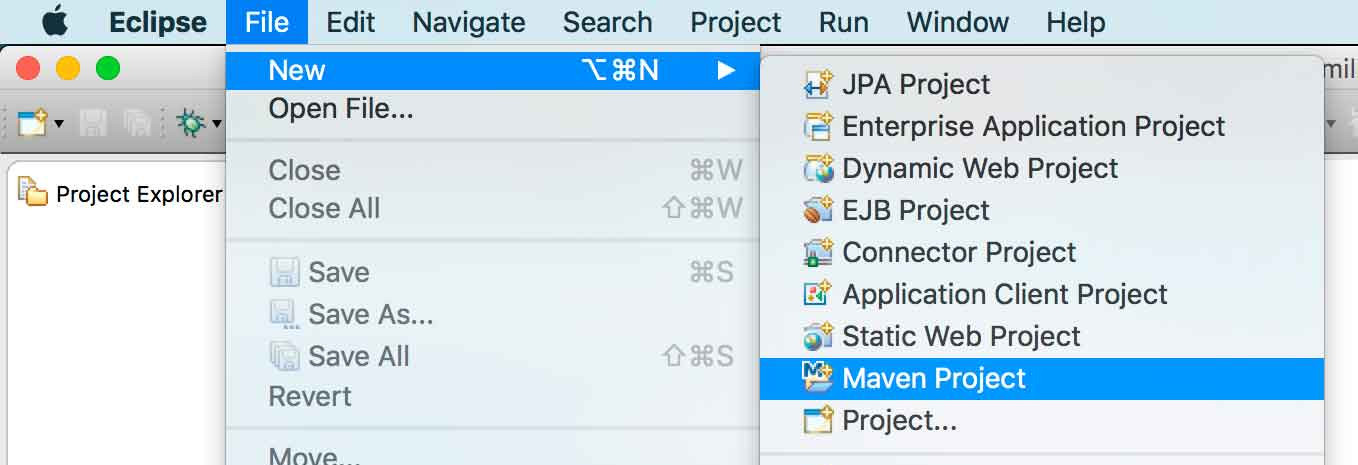Click the New wizard toolbar icon
Image resolution: width=1358 pixels, height=465 pixels.
(33, 123)
